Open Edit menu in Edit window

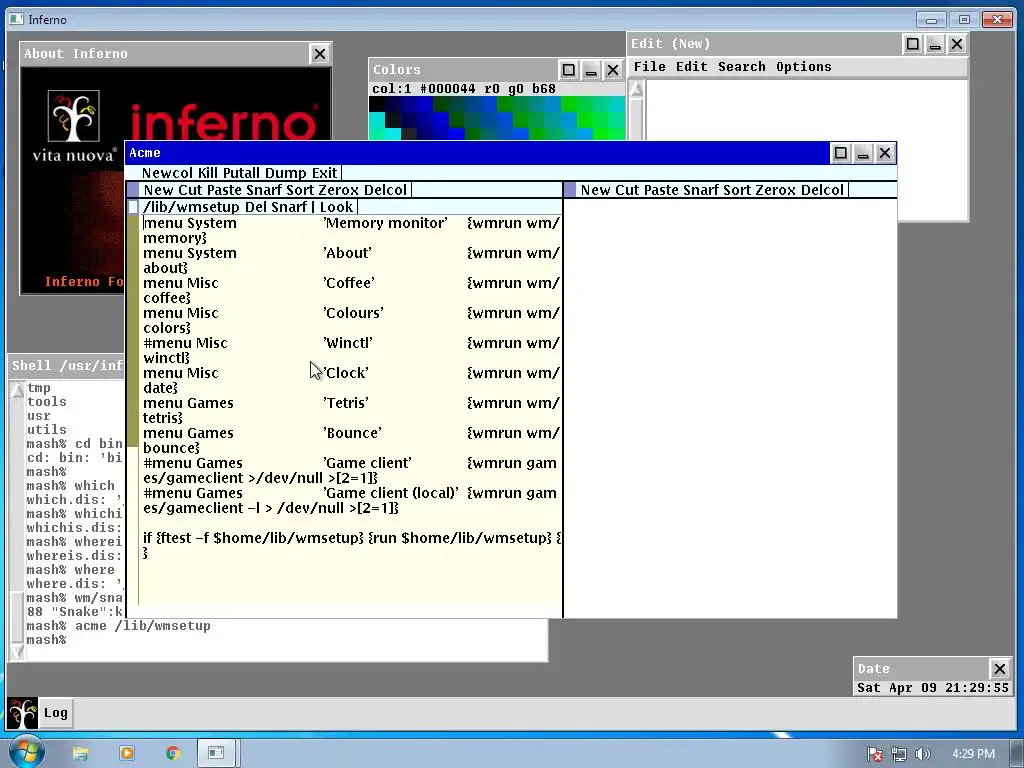click(692, 67)
